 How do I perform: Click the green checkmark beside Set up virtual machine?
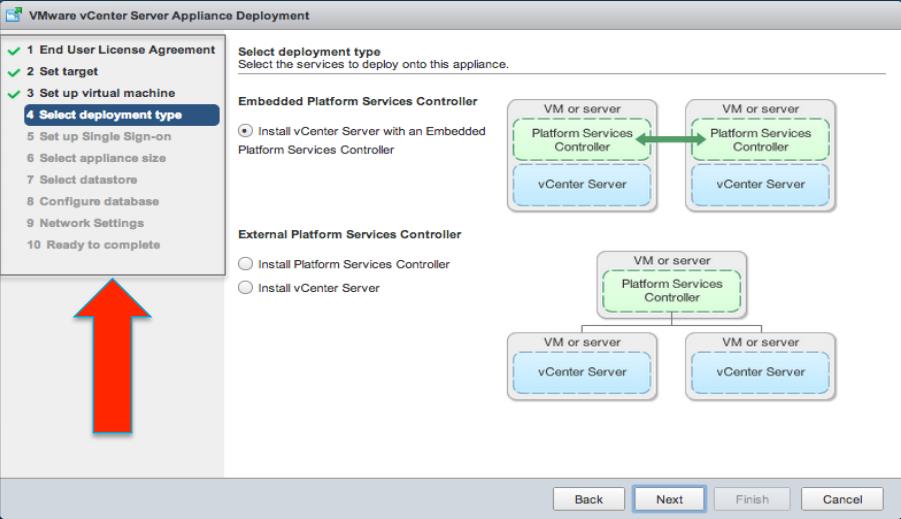[14, 94]
